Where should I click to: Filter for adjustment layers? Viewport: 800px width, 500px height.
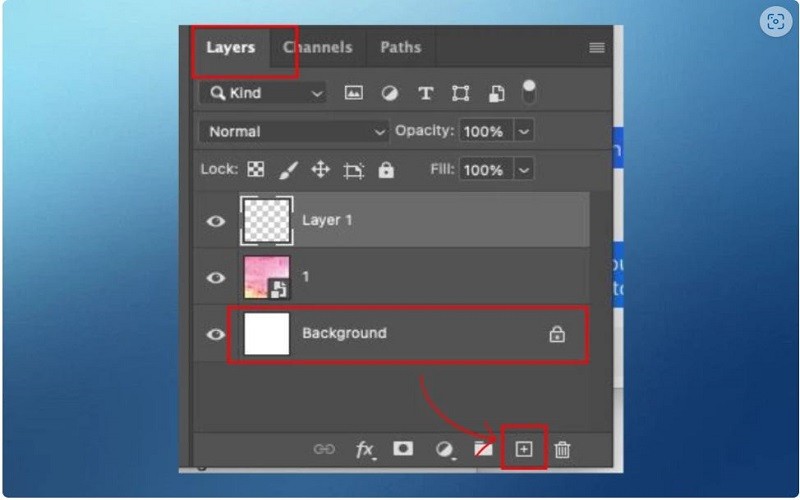(390, 93)
